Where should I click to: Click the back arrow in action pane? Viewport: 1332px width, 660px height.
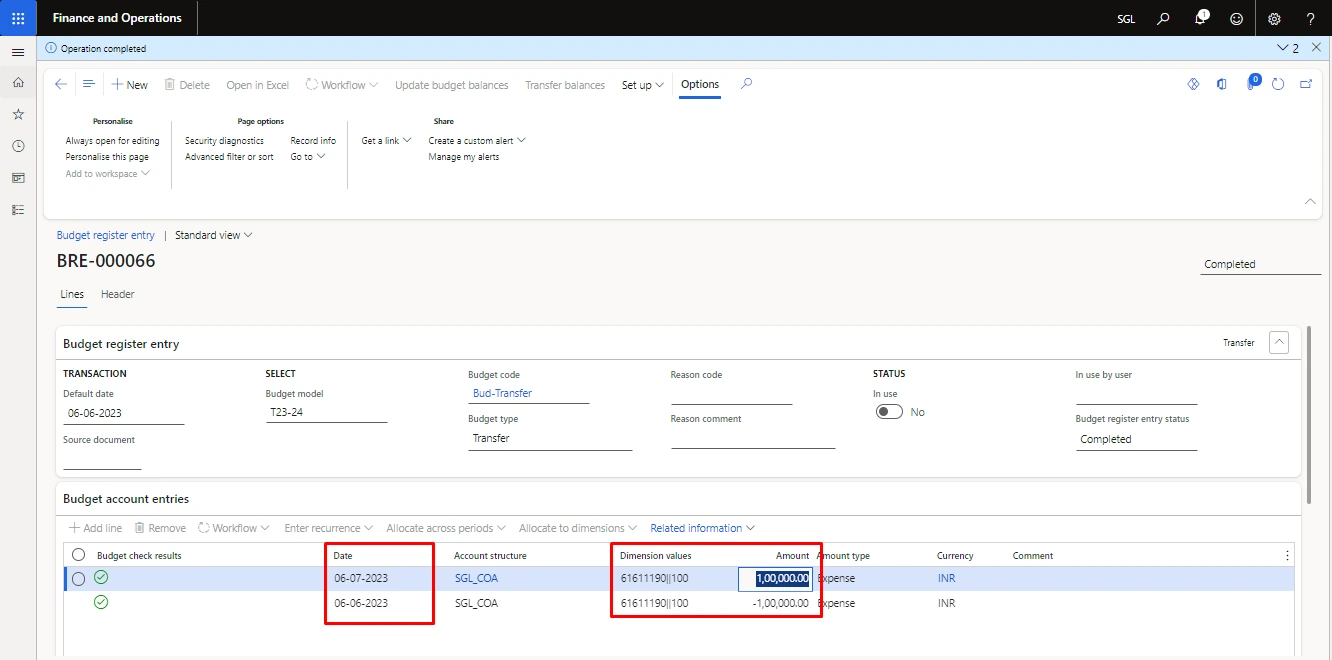pos(61,85)
